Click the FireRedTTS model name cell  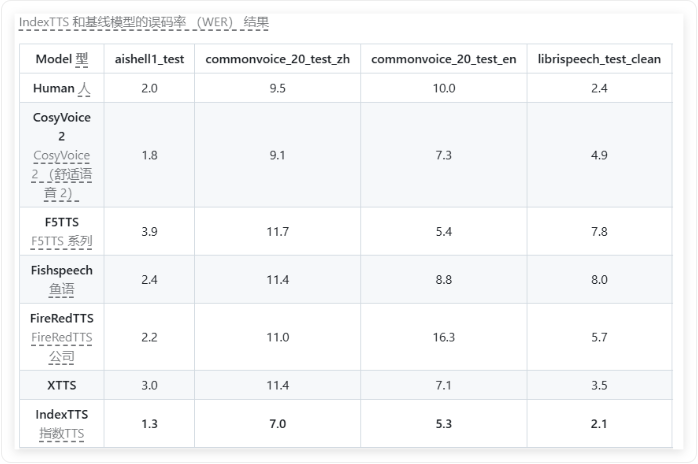(62, 337)
